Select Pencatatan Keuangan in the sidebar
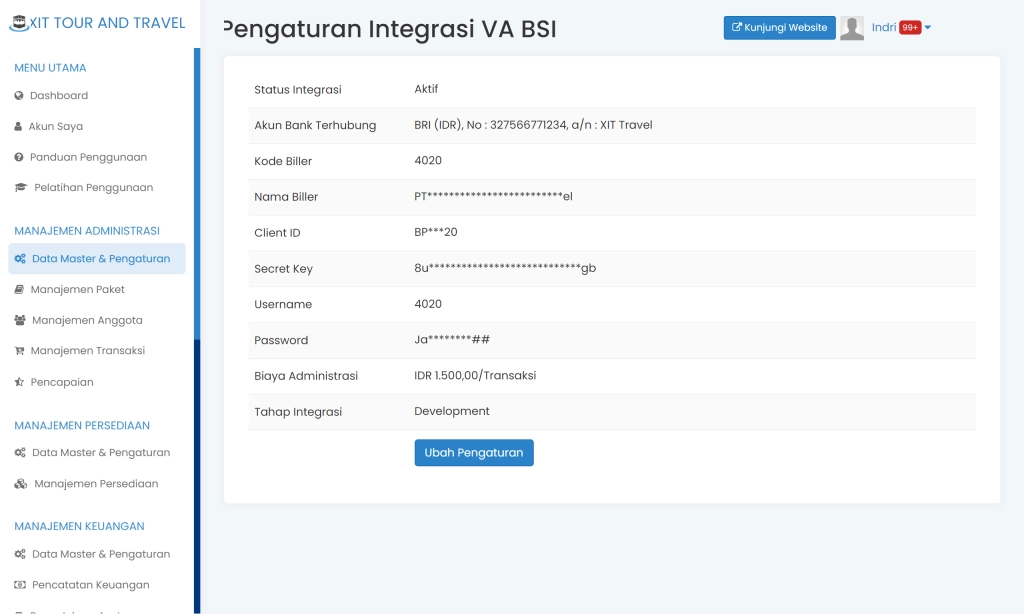The width and height of the screenshot is (1024, 614). [92, 584]
